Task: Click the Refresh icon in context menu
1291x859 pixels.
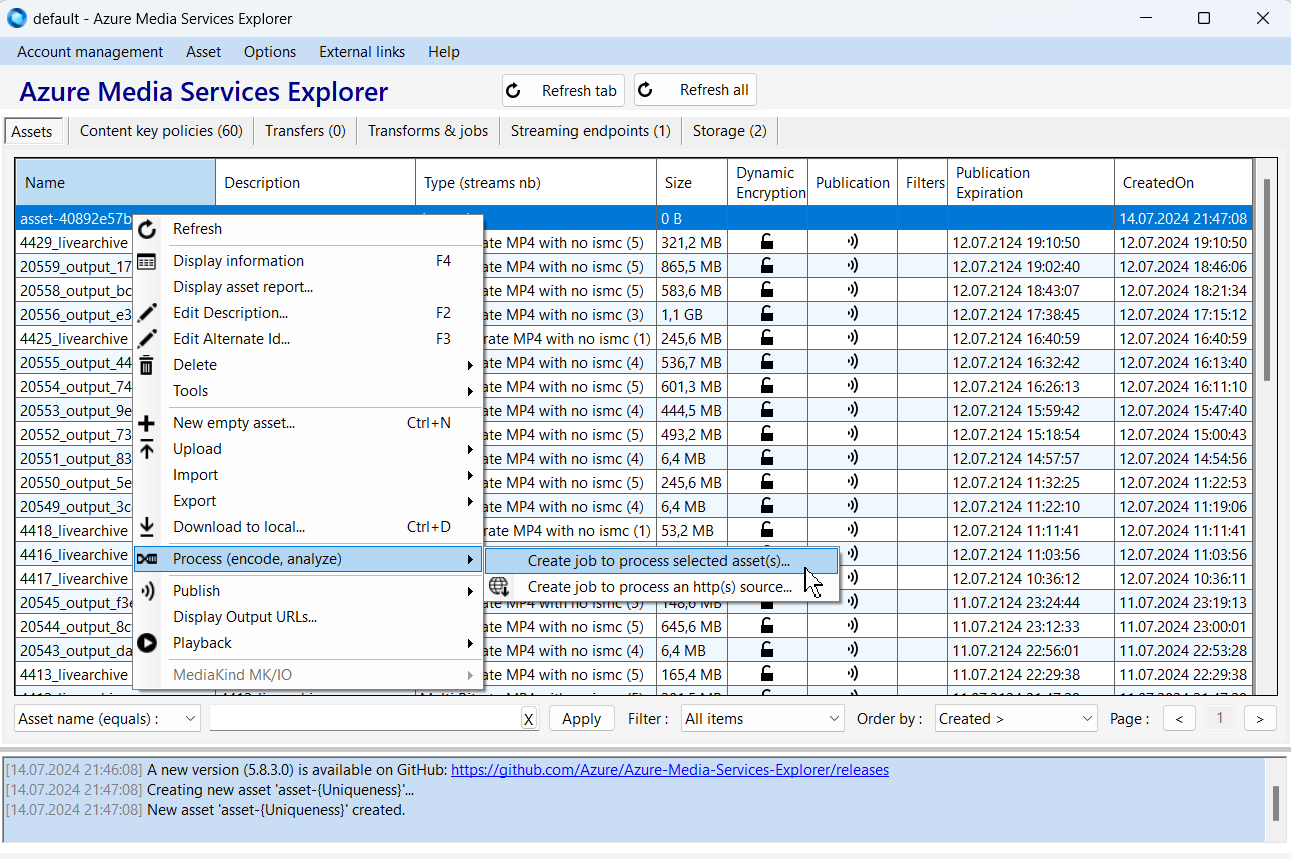Action: (147, 230)
